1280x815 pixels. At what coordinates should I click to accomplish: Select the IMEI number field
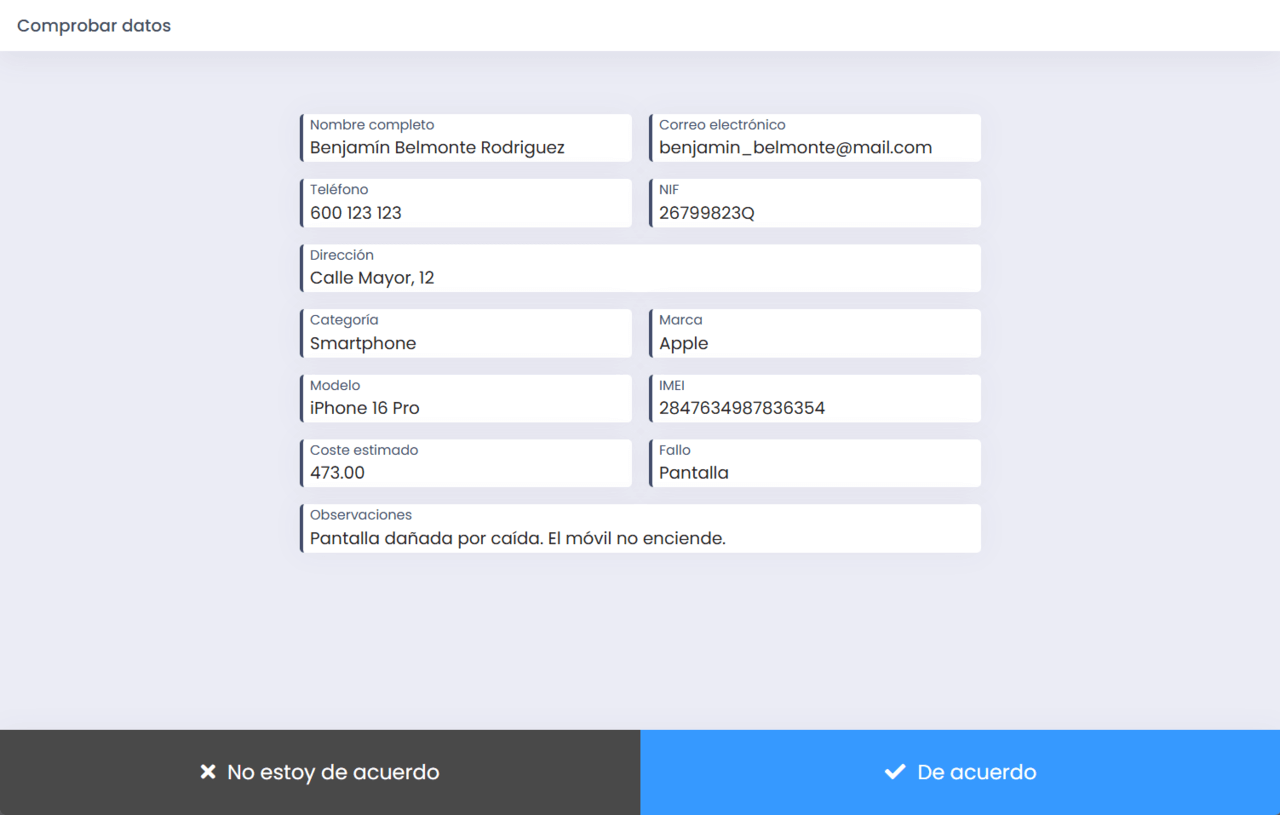(815, 398)
